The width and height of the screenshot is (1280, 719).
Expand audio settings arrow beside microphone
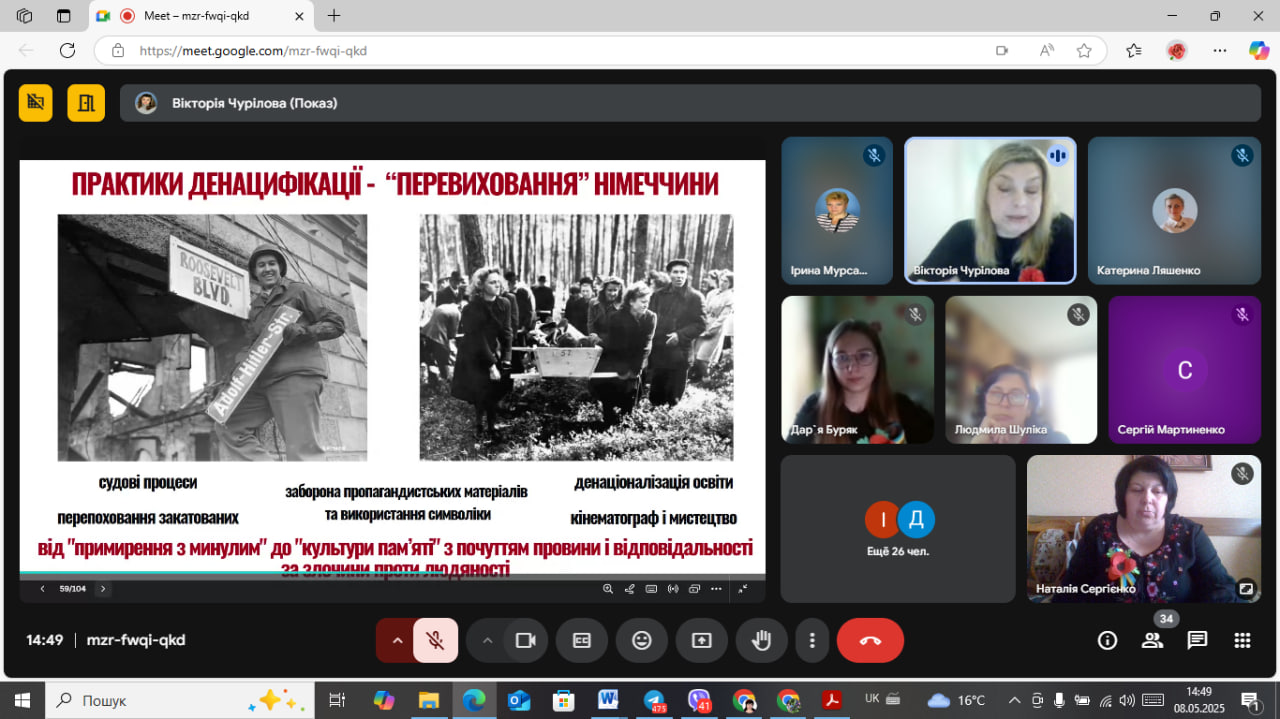[x=397, y=640]
